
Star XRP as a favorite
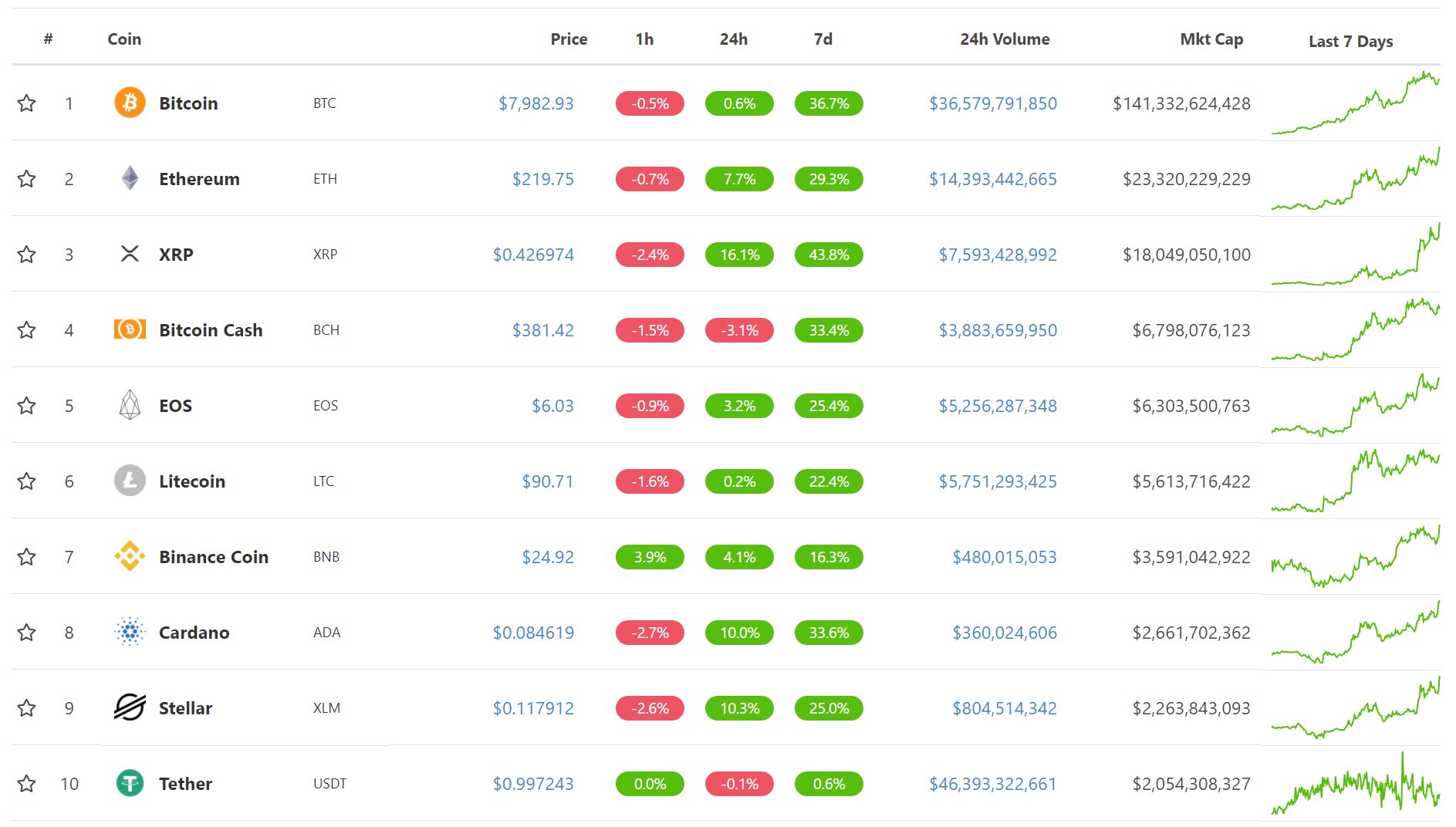[x=27, y=254]
